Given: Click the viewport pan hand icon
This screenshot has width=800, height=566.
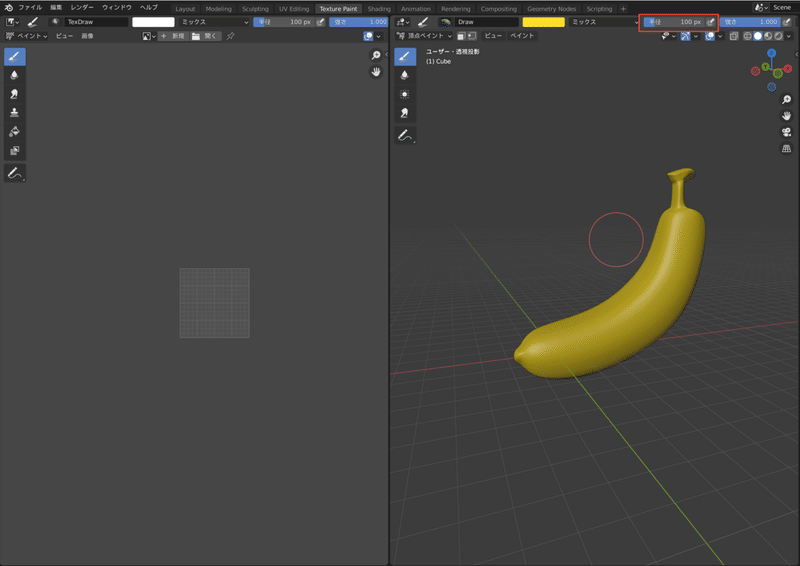Looking at the screenshot, I should click(x=786, y=116).
